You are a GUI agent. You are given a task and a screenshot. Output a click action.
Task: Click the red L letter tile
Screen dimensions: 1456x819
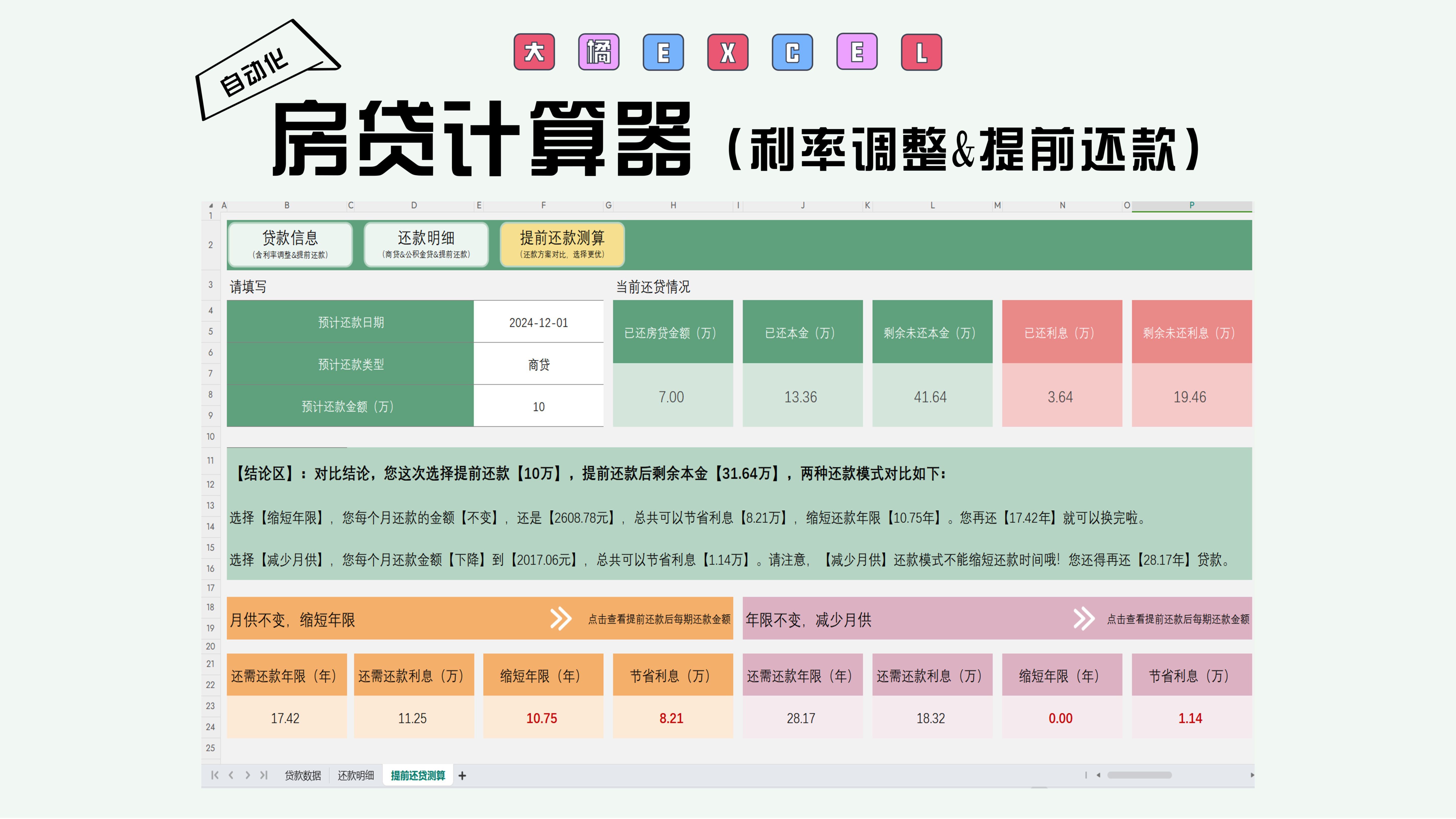tap(921, 52)
